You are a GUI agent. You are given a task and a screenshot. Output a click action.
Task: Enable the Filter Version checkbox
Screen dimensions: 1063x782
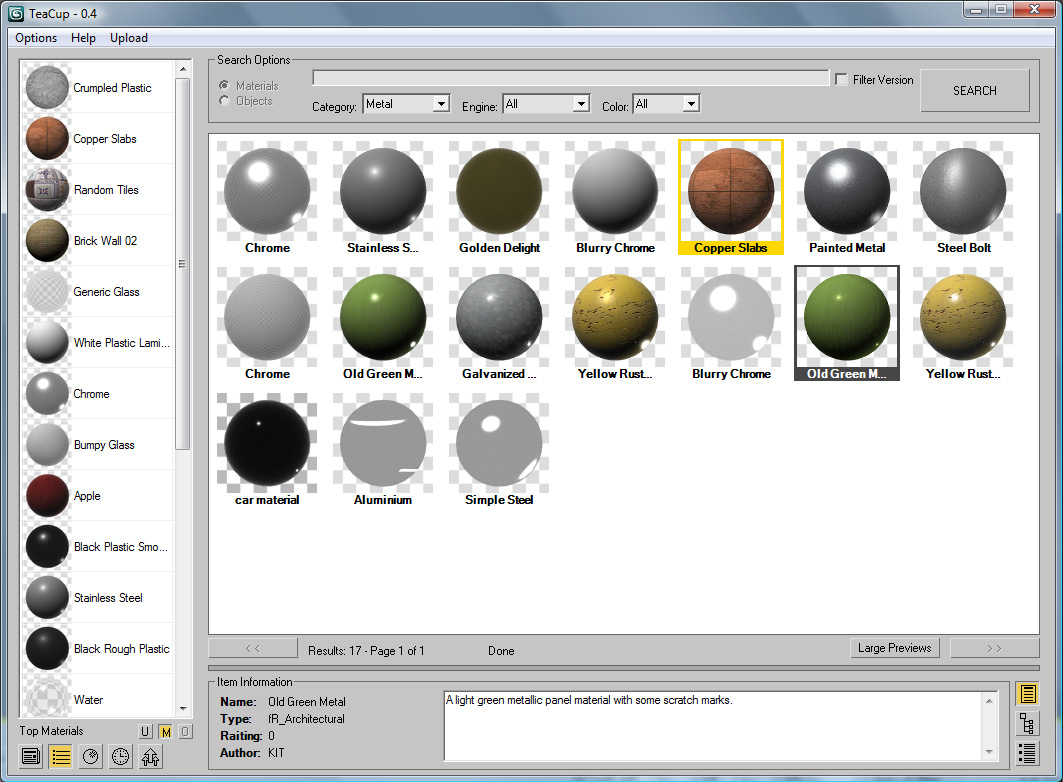point(842,80)
